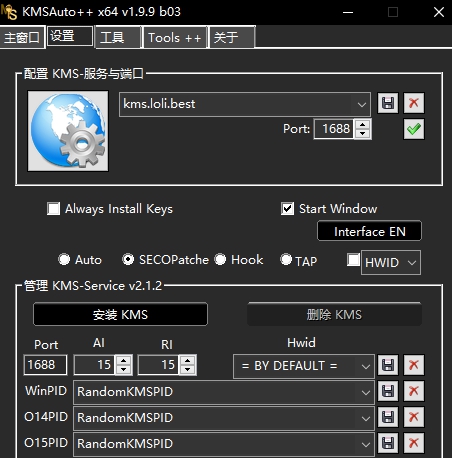Switch to the 主窗口 tab
452x458 pixels.
tap(22, 37)
